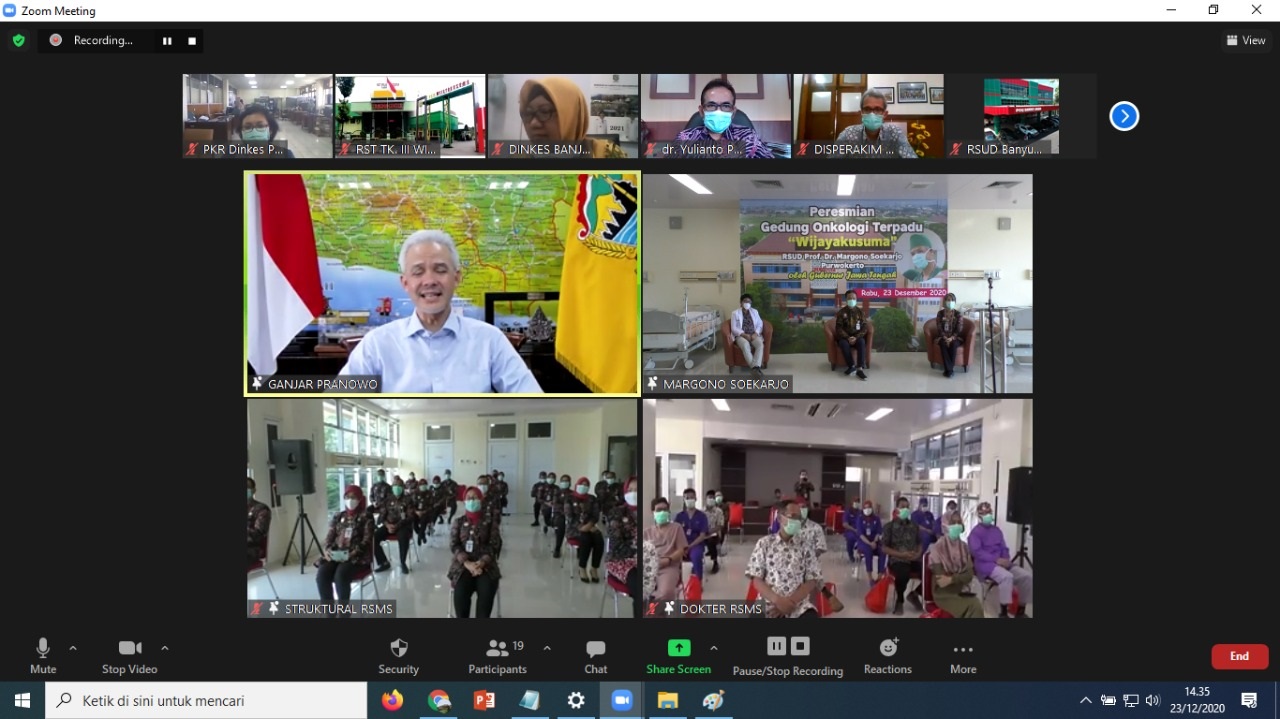Open the Reactions emoji menu
This screenshot has height=719, width=1280.
(x=888, y=655)
